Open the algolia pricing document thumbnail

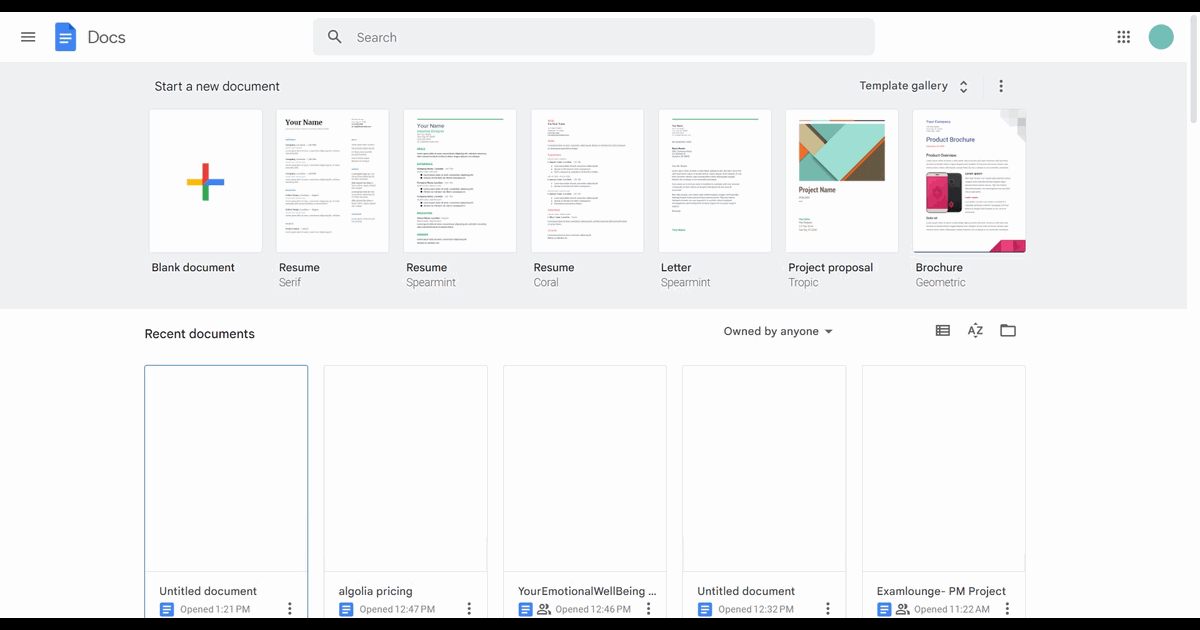point(406,468)
